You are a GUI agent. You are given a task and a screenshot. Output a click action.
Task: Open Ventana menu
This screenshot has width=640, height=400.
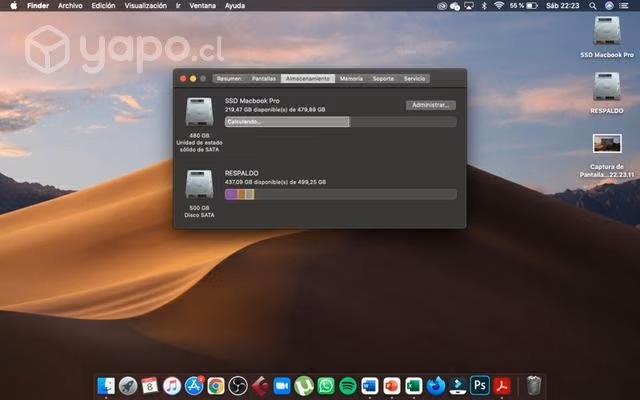tap(202, 6)
